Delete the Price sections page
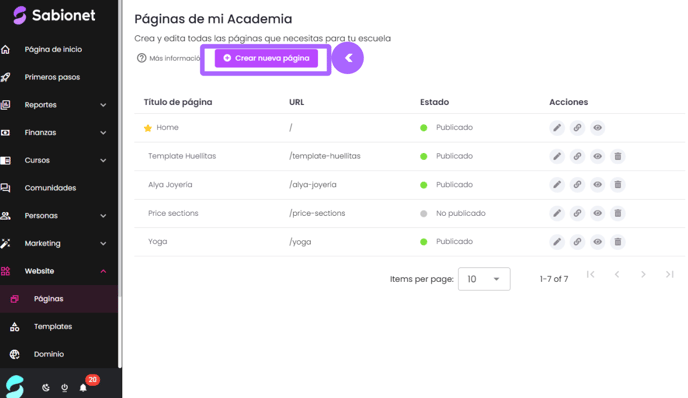688x398 pixels. pos(617,213)
